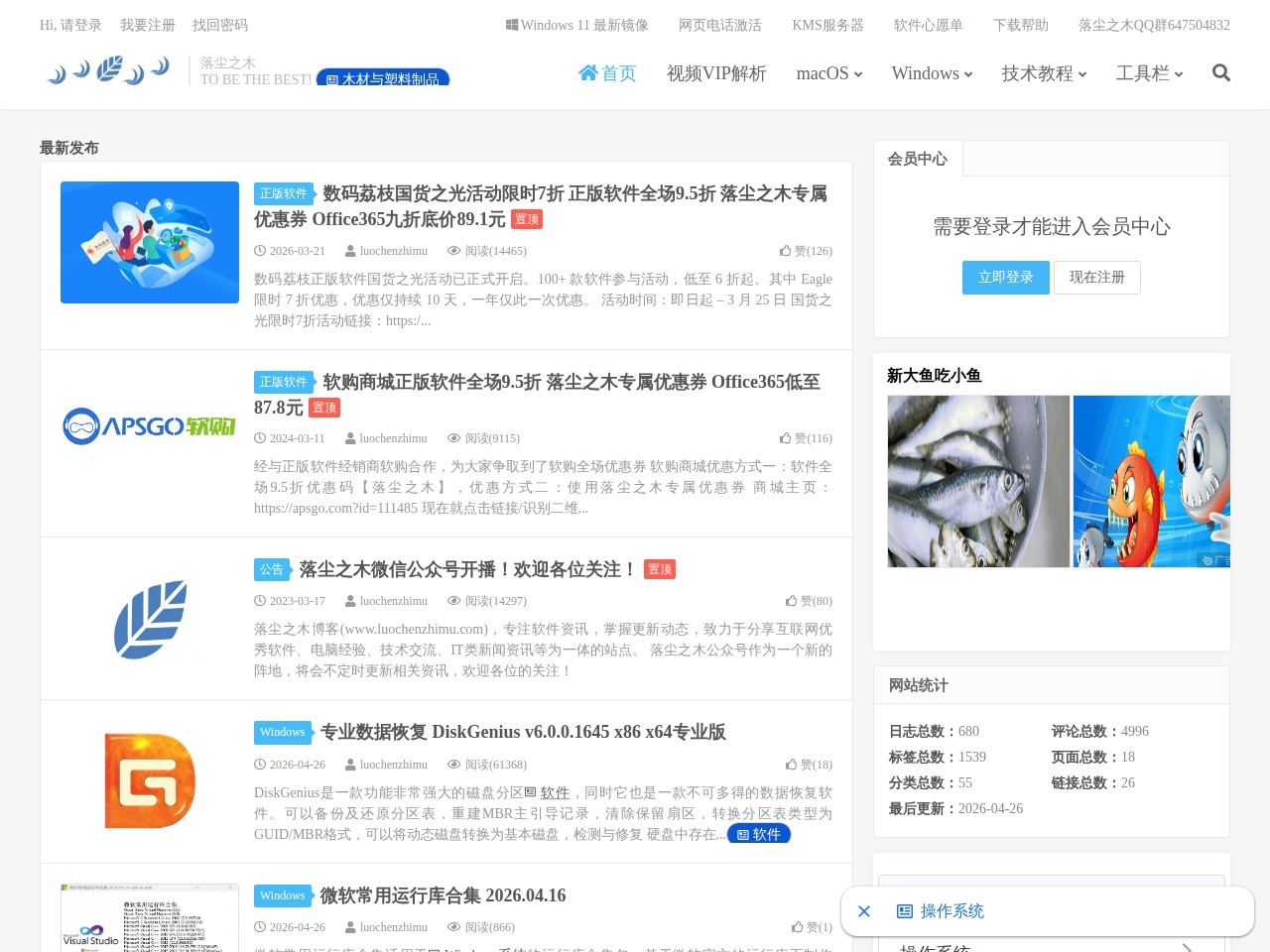1270x952 pixels.
Task: Open author luochenzhimu on the 数码荔枝 post
Action: click(387, 251)
